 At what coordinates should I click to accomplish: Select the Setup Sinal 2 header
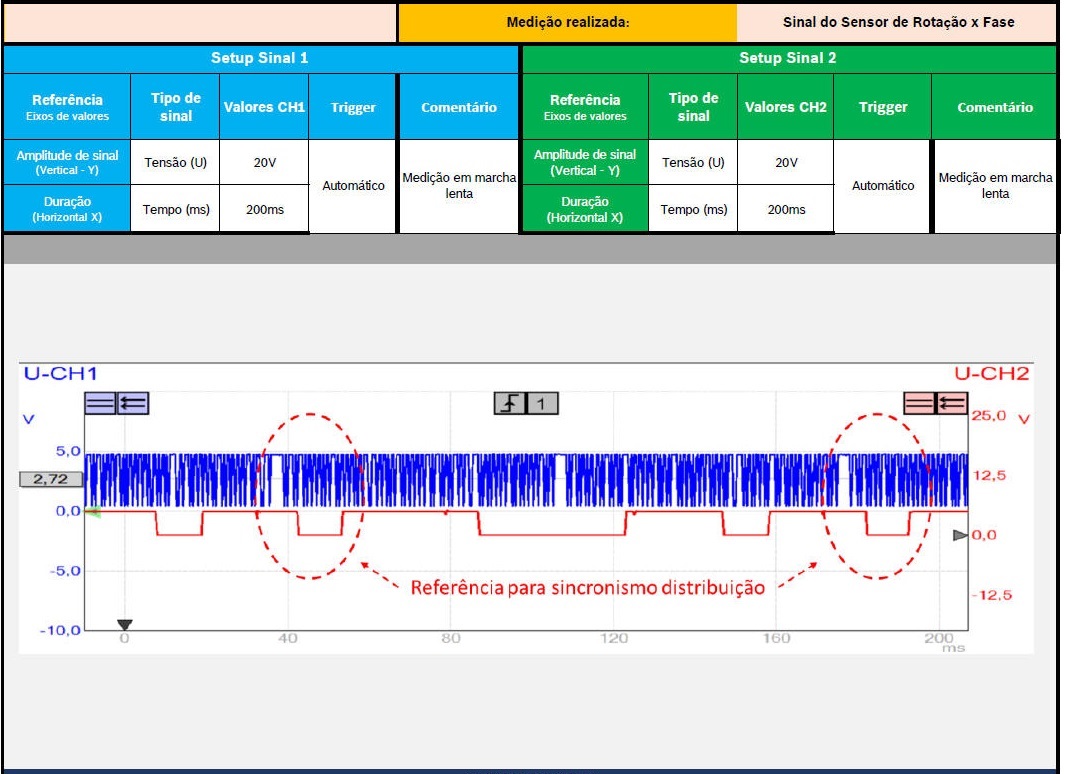(787, 58)
